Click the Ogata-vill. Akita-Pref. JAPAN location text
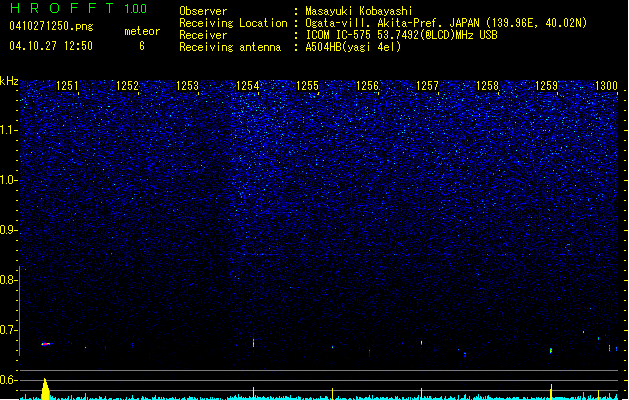This screenshot has height=400, width=629. pyautogui.click(x=446, y=23)
